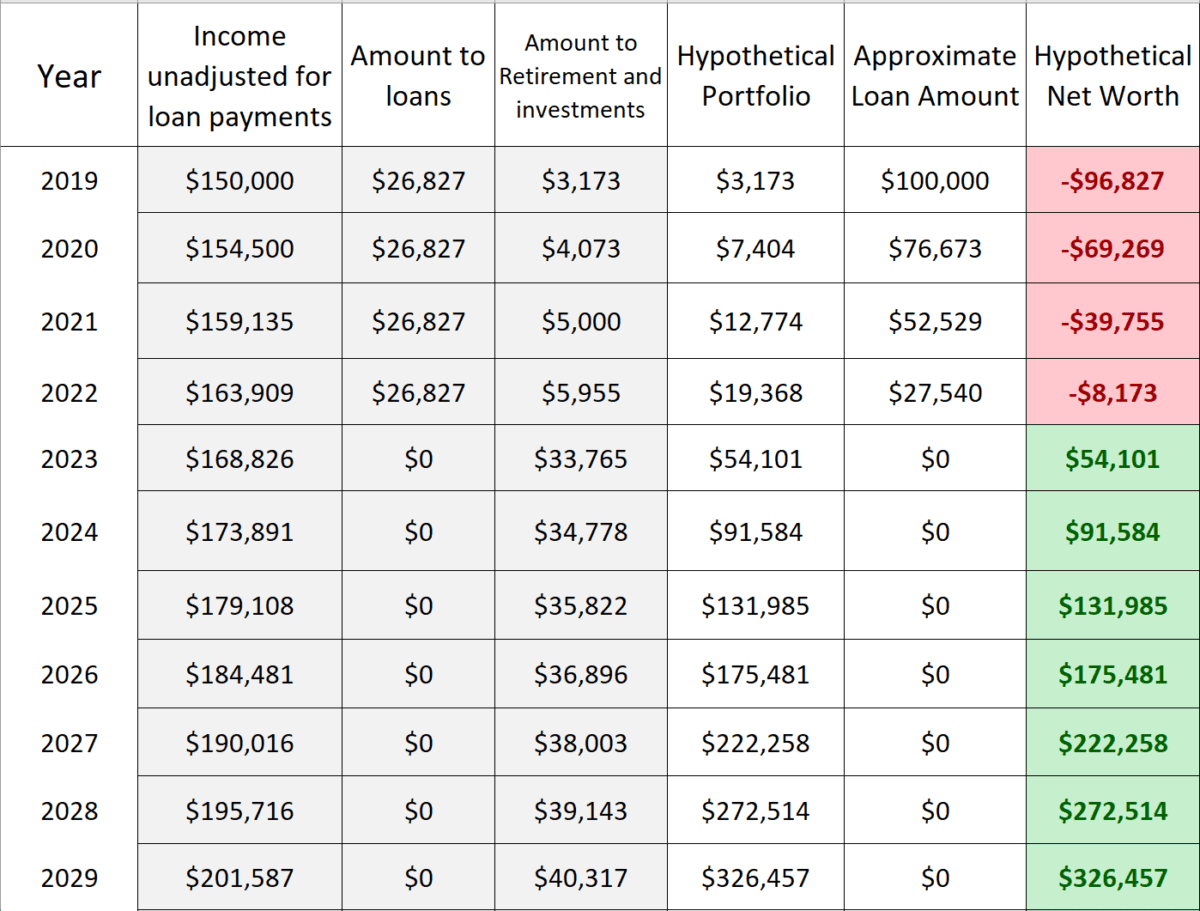Click the 2023 investments amount $33,765

581,458
